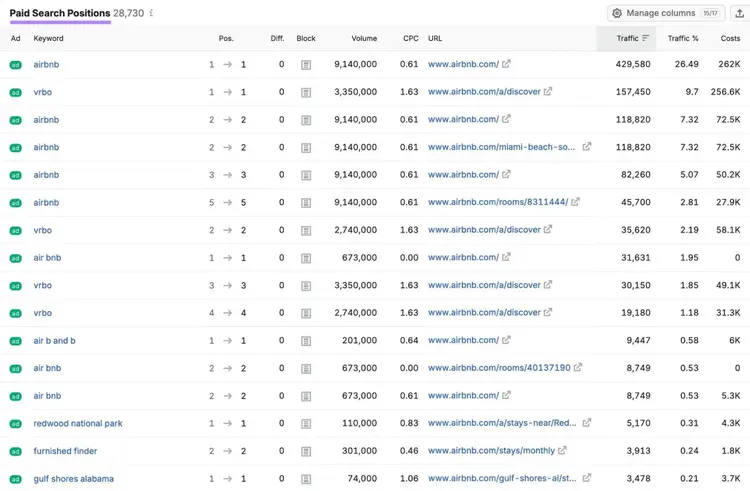Select Keyword column header
The height and width of the screenshot is (491, 750).
point(48,38)
